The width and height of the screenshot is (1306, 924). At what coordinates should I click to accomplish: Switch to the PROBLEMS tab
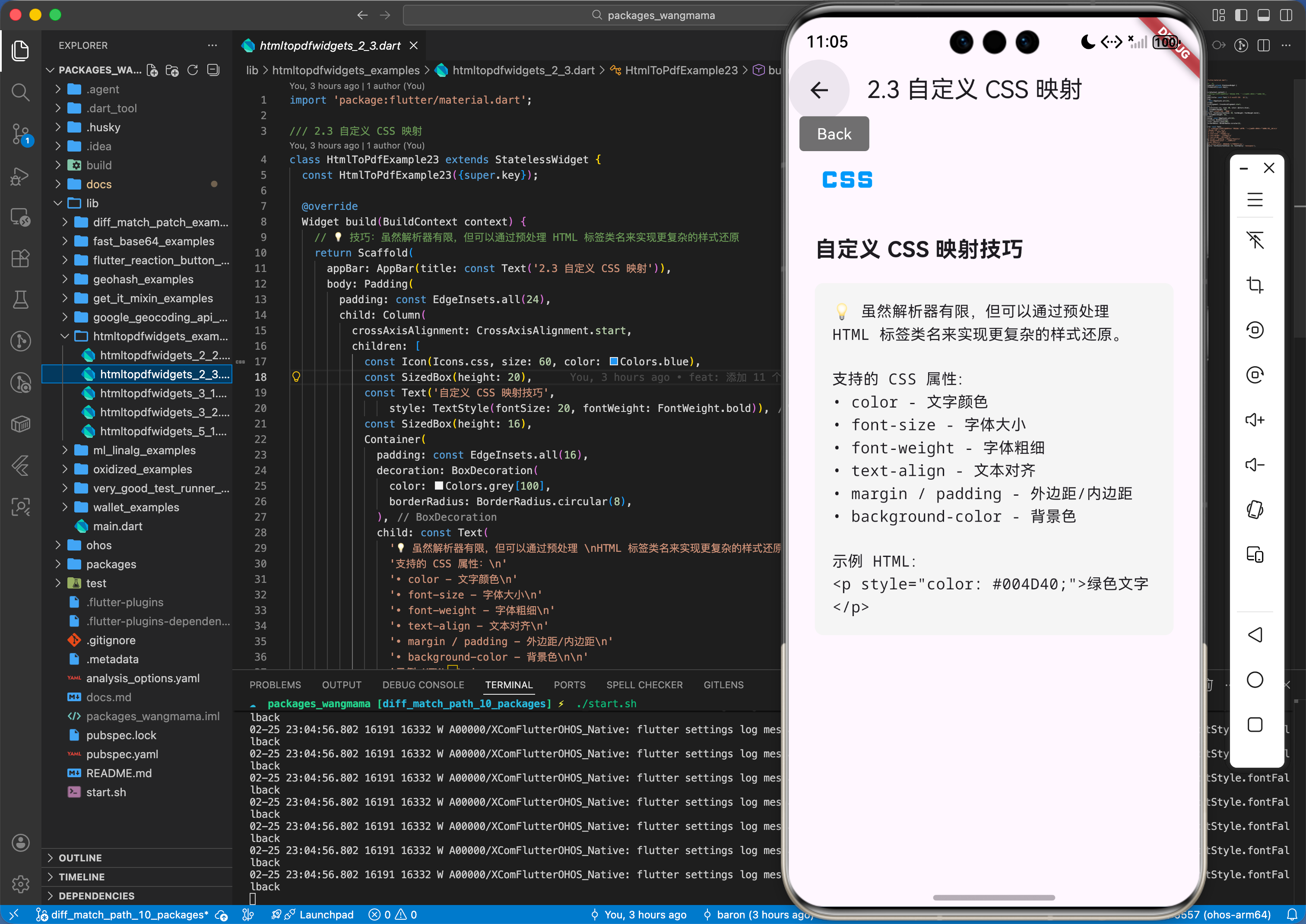click(275, 684)
